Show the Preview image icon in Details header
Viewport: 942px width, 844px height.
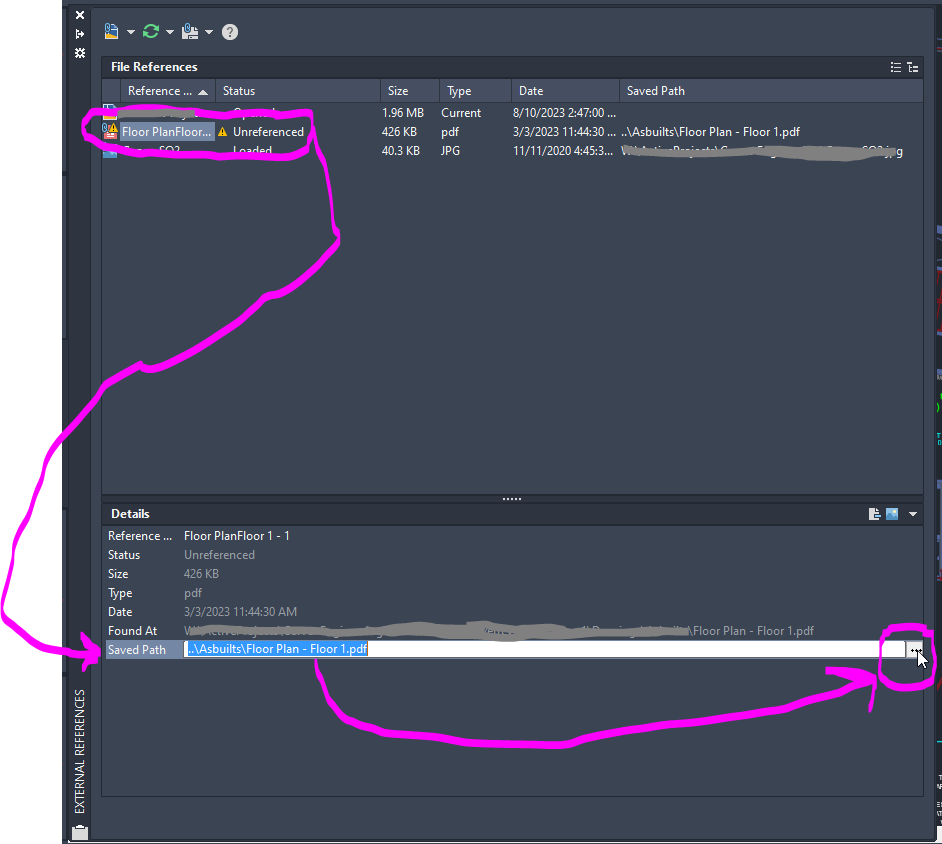click(891, 513)
